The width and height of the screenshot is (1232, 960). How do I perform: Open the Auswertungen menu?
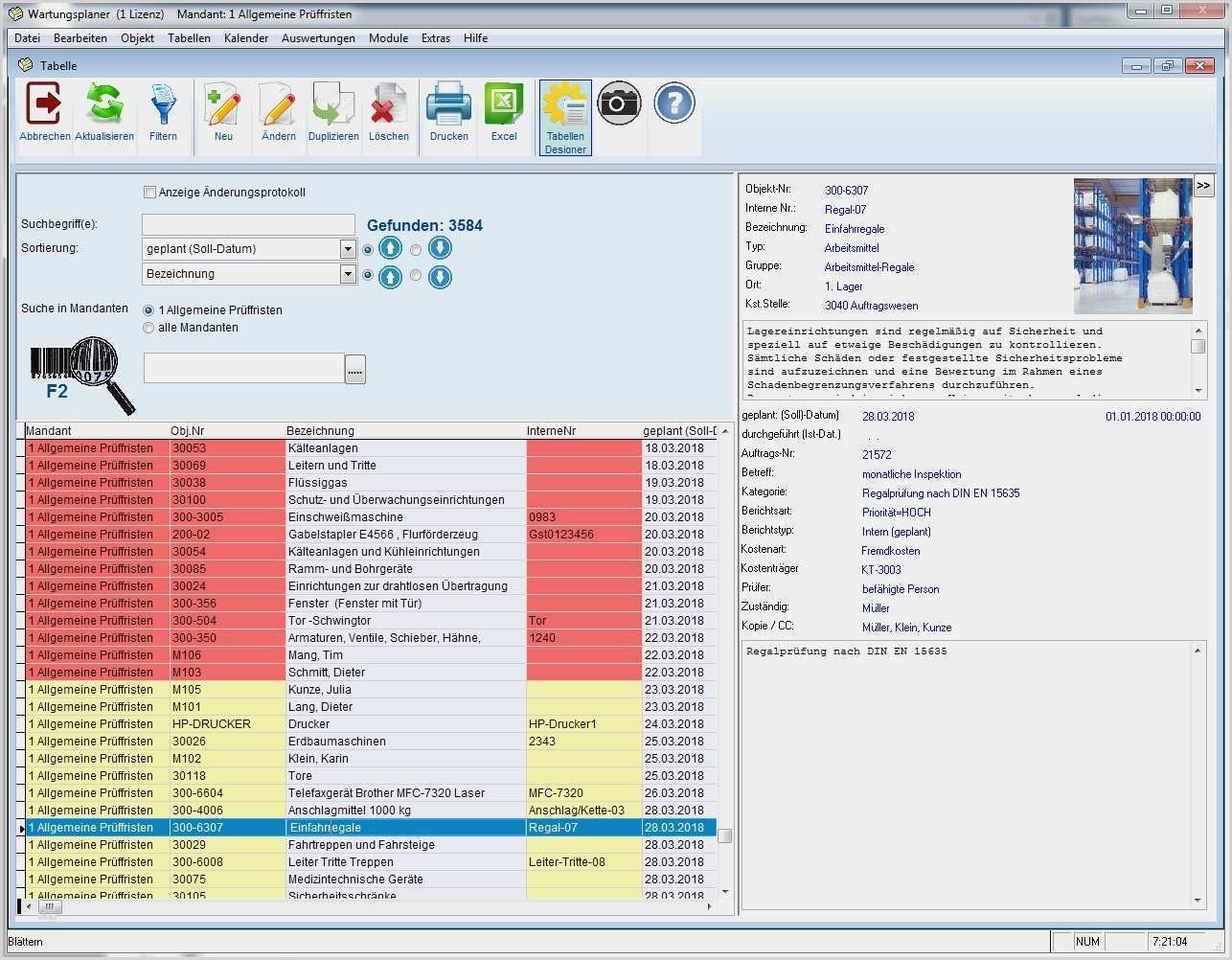point(318,38)
